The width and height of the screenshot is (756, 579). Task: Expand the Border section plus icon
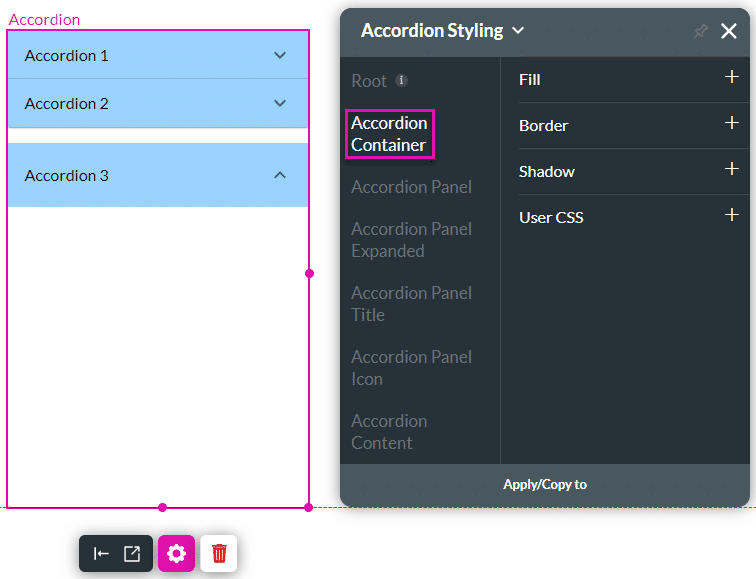click(x=731, y=123)
